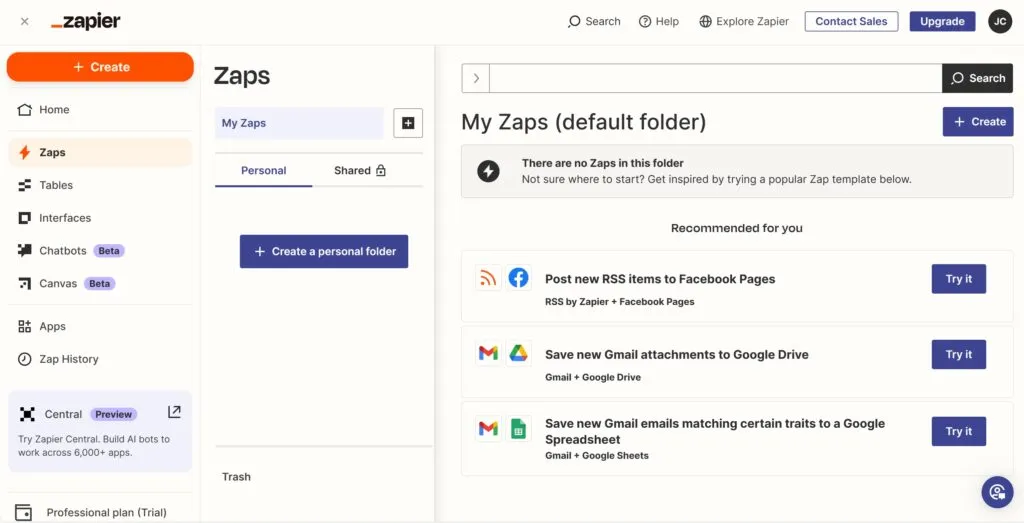Click the Gmail icon beside the Sheets icon

click(x=488, y=428)
